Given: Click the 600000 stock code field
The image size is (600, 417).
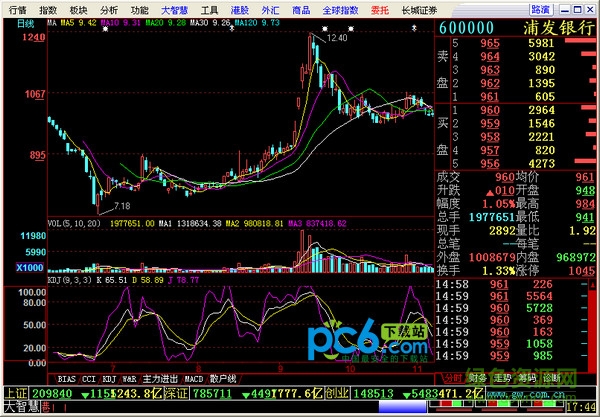Looking at the screenshot, I should click(466, 28).
